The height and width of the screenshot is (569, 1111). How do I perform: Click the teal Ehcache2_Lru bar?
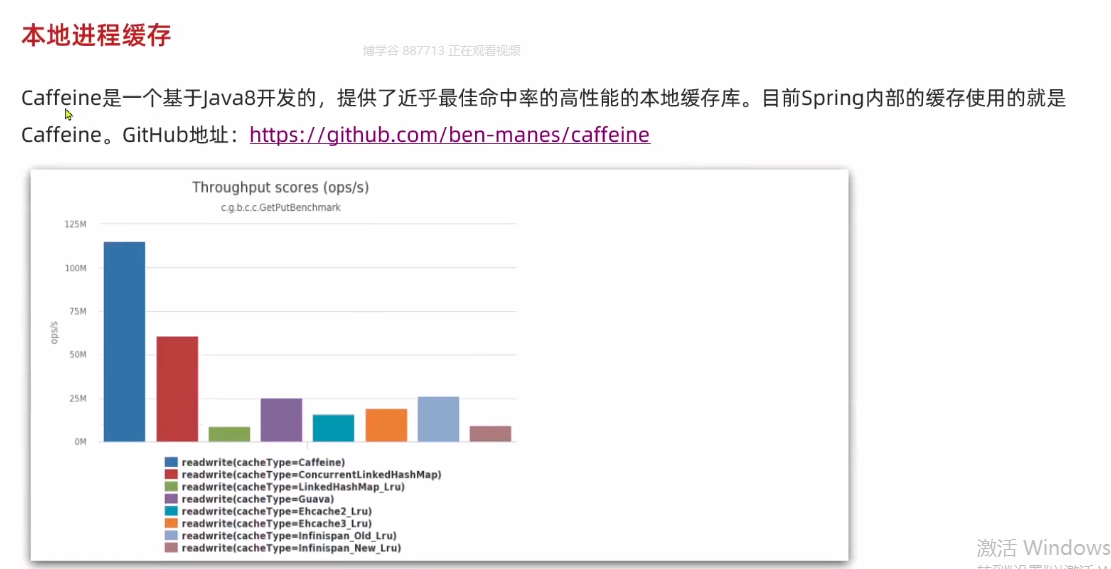334,428
